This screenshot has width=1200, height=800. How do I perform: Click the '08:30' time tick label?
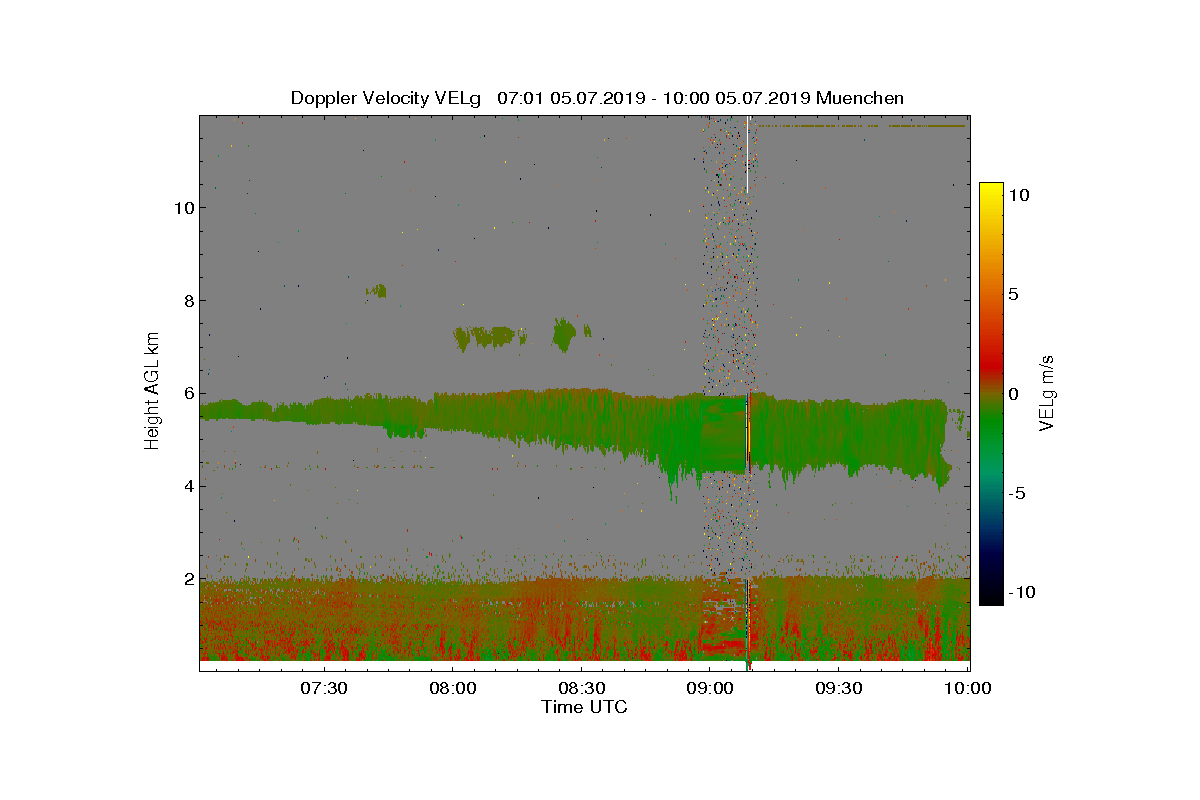pyautogui.click(x=582, y=688)
